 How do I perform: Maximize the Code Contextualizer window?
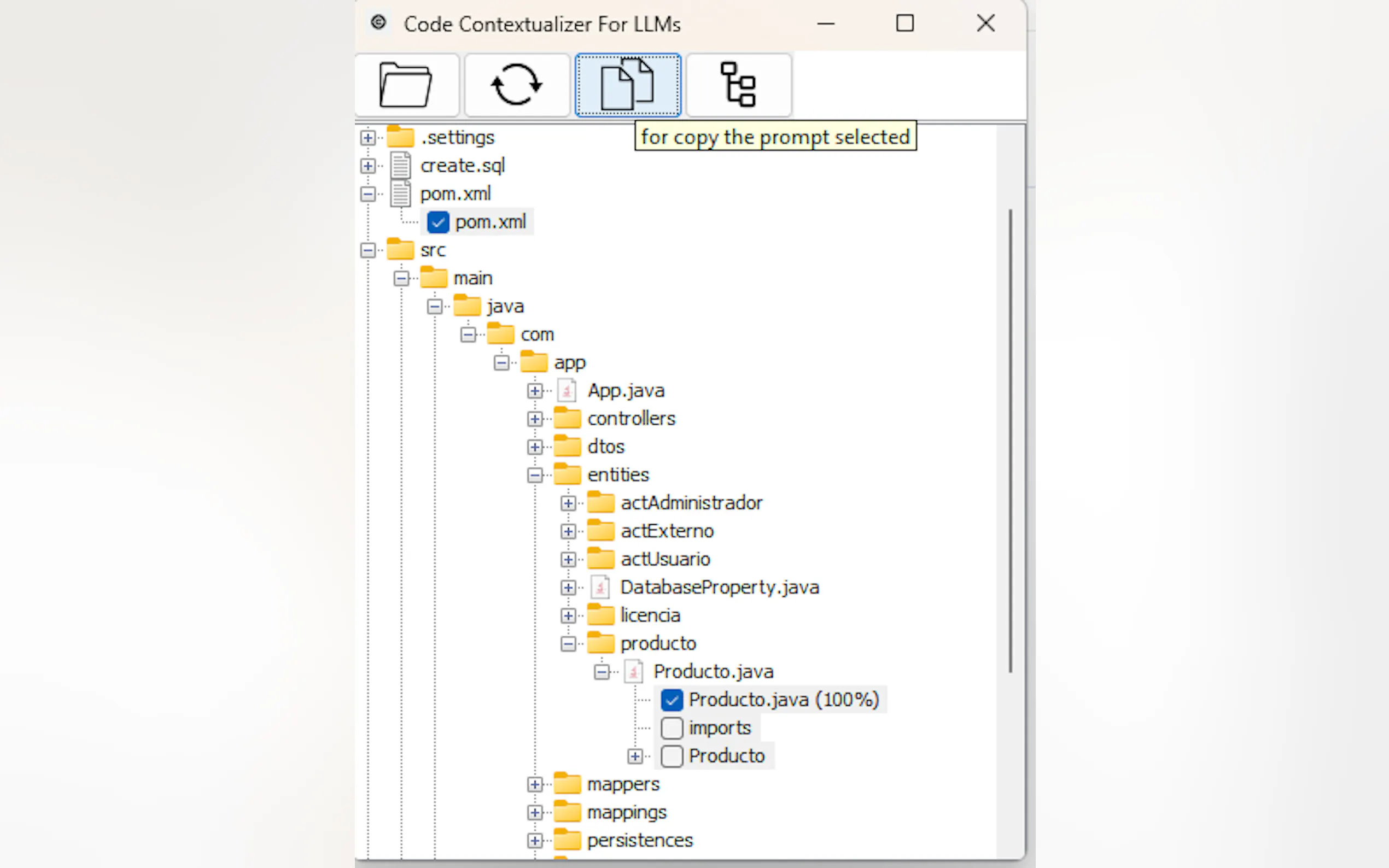click(x=905, y=24)
